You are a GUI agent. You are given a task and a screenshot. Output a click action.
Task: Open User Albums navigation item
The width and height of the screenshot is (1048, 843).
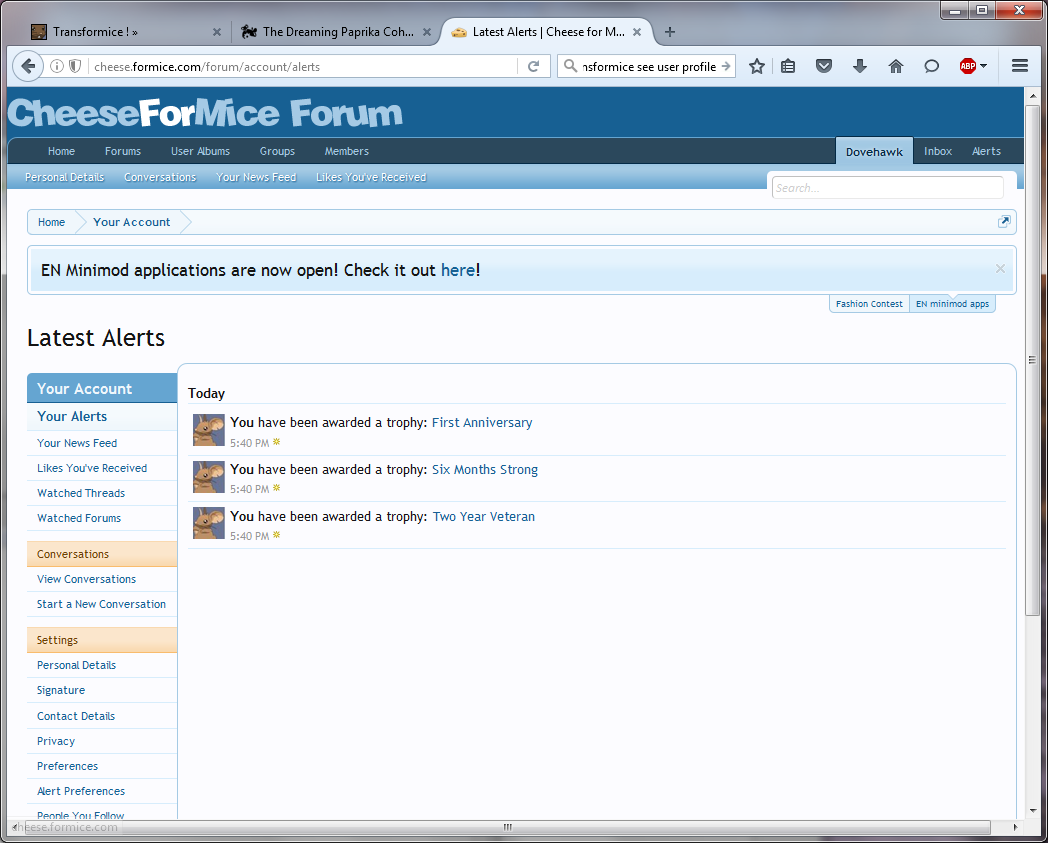click(200, 151)
